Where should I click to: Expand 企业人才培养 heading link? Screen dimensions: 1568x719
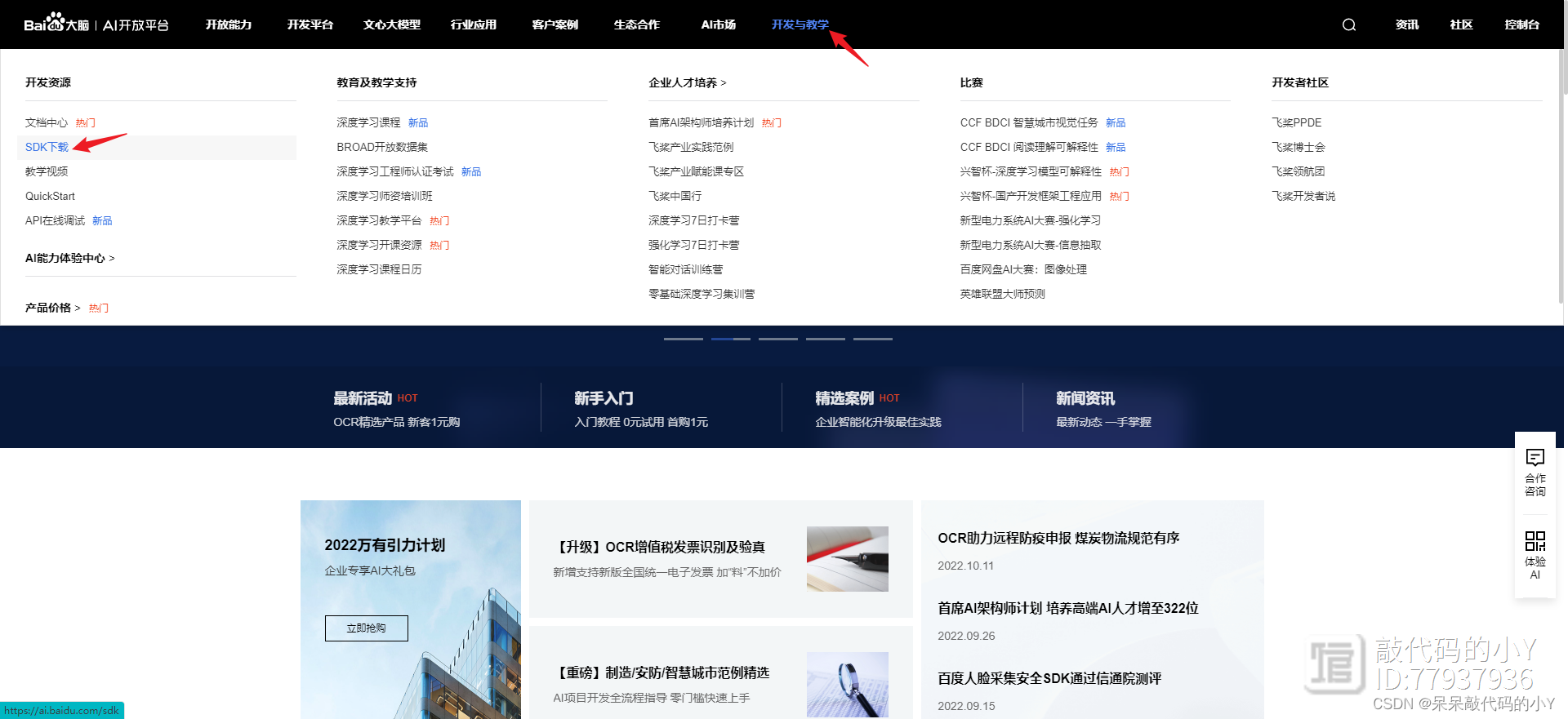point(688,82)
